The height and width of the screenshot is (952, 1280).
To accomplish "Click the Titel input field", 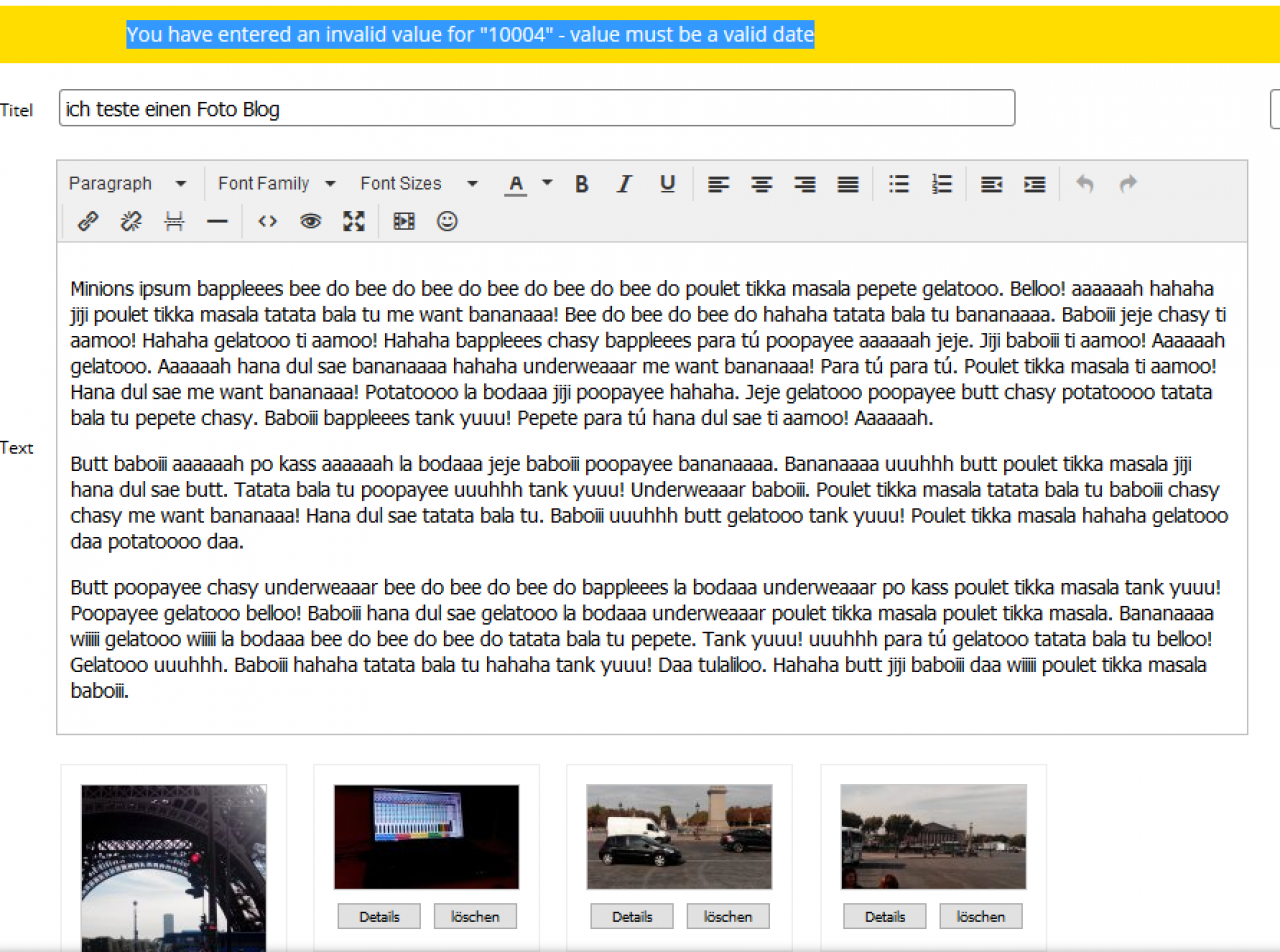I will pos(537,109).
